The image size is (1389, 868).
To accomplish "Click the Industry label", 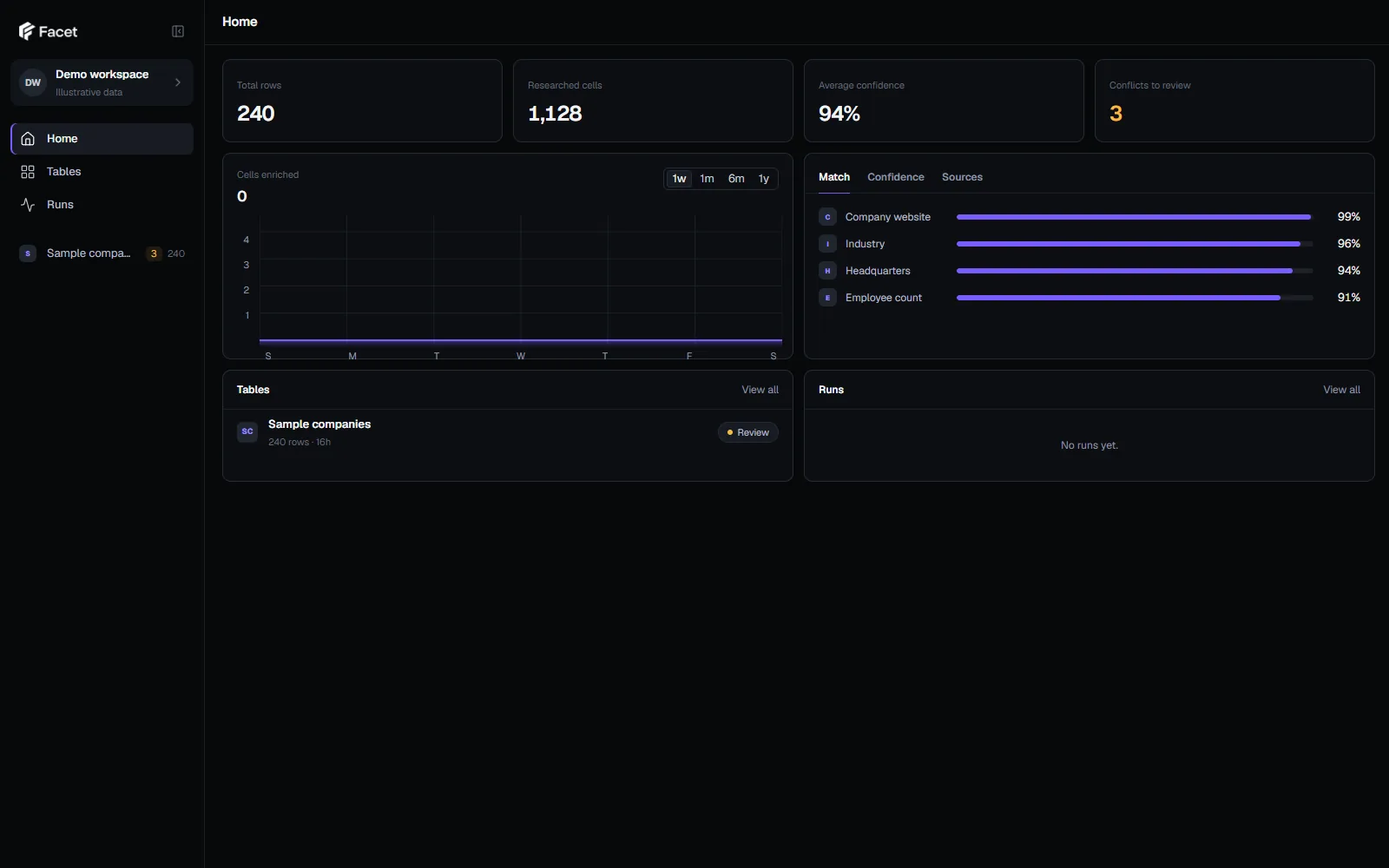I will click(x=865, y=244).
